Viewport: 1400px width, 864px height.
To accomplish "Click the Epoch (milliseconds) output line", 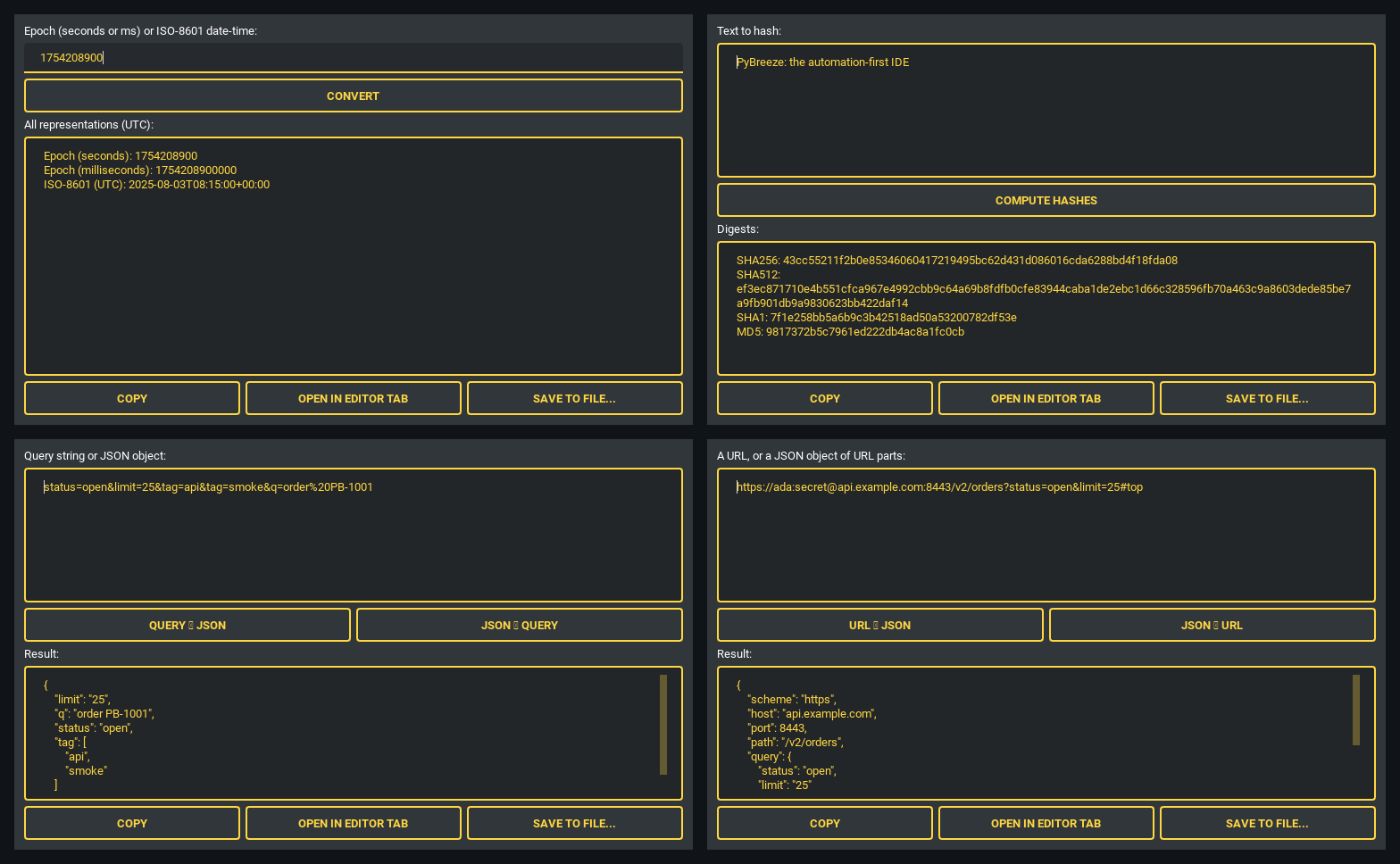I will coord(140,170).
